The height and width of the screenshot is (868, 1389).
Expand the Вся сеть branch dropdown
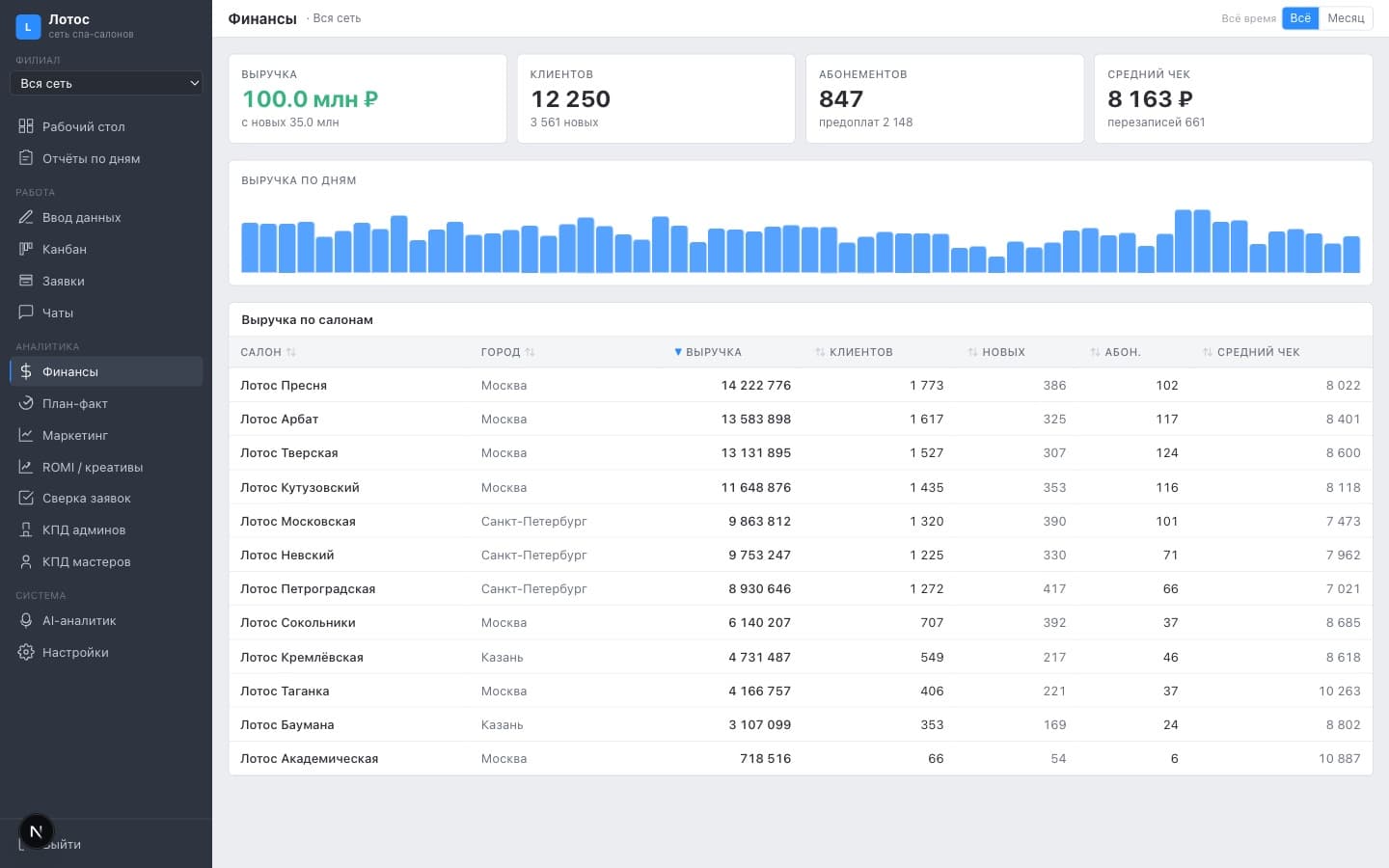coord(106,83)
